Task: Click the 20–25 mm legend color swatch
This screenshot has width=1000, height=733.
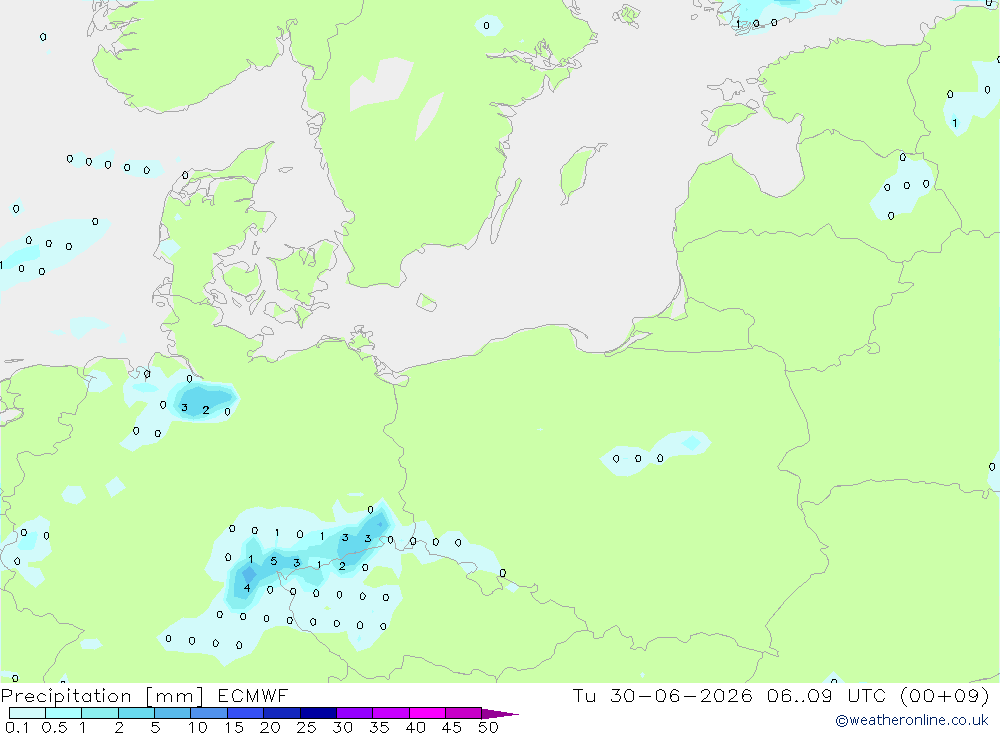Action: click(281, 713)
